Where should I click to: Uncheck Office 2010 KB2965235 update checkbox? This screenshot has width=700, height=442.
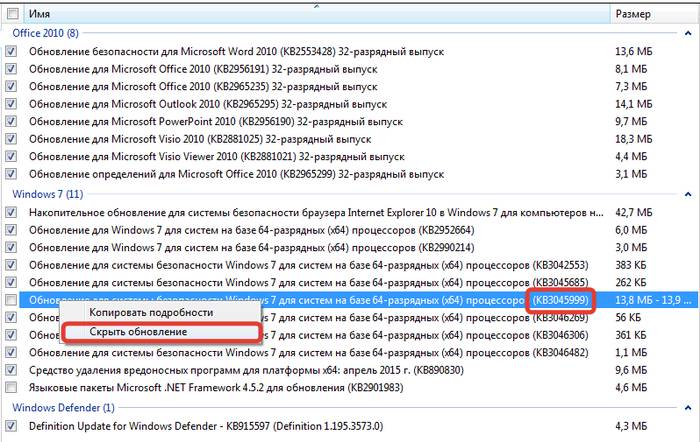coord(11,86)
